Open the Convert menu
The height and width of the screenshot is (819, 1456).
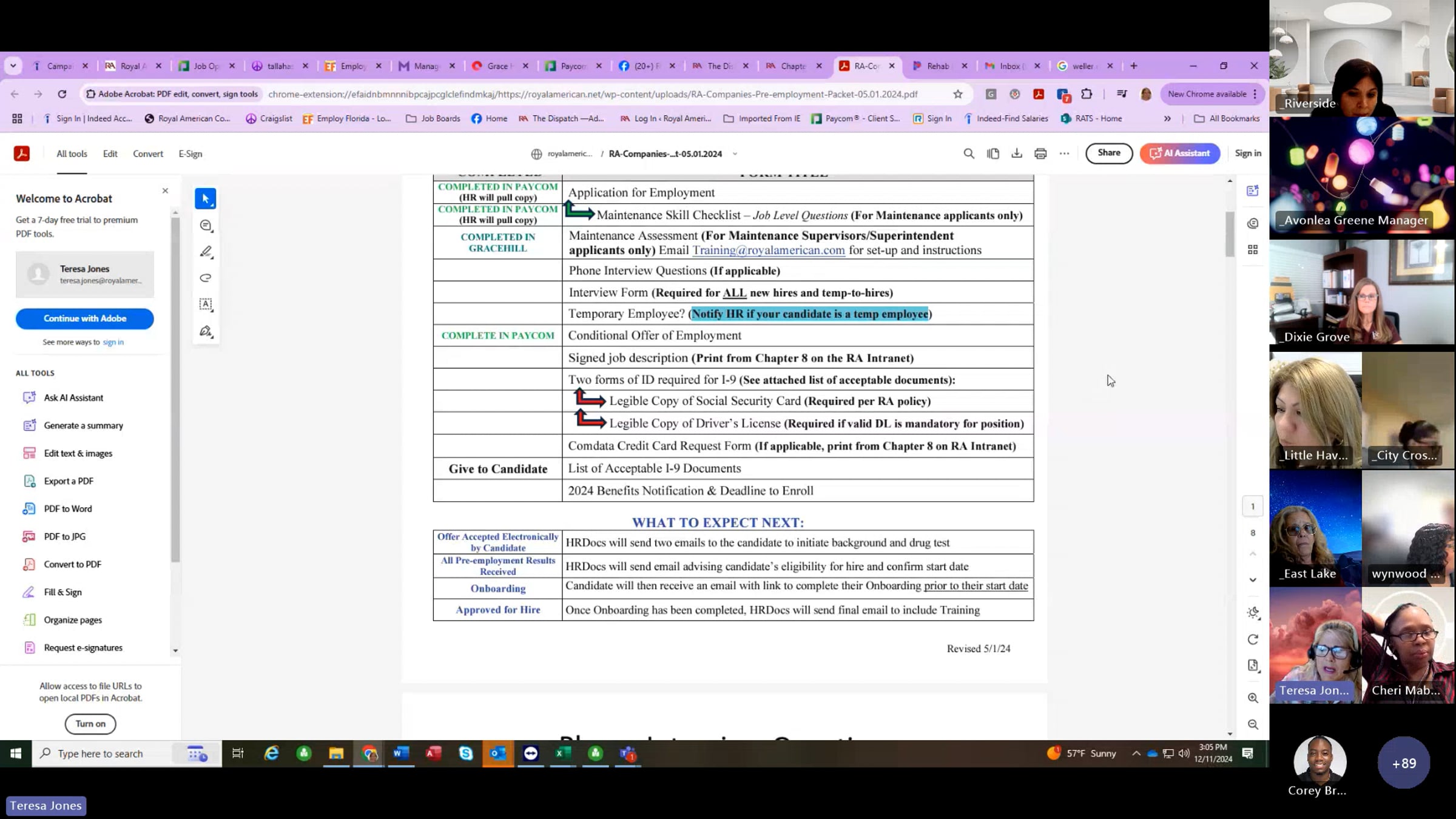pyautogui.click(x=148, y=154)
